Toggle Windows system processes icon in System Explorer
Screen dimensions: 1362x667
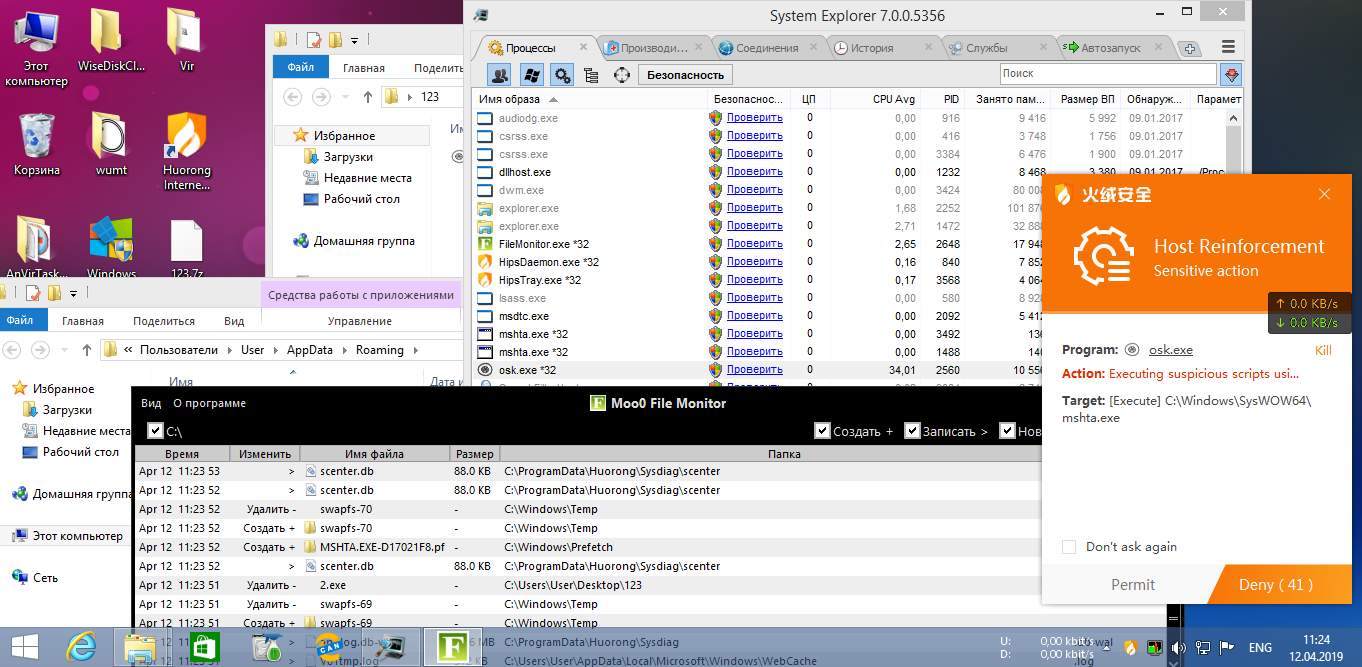pyautogui.click(x=532, y=75)
